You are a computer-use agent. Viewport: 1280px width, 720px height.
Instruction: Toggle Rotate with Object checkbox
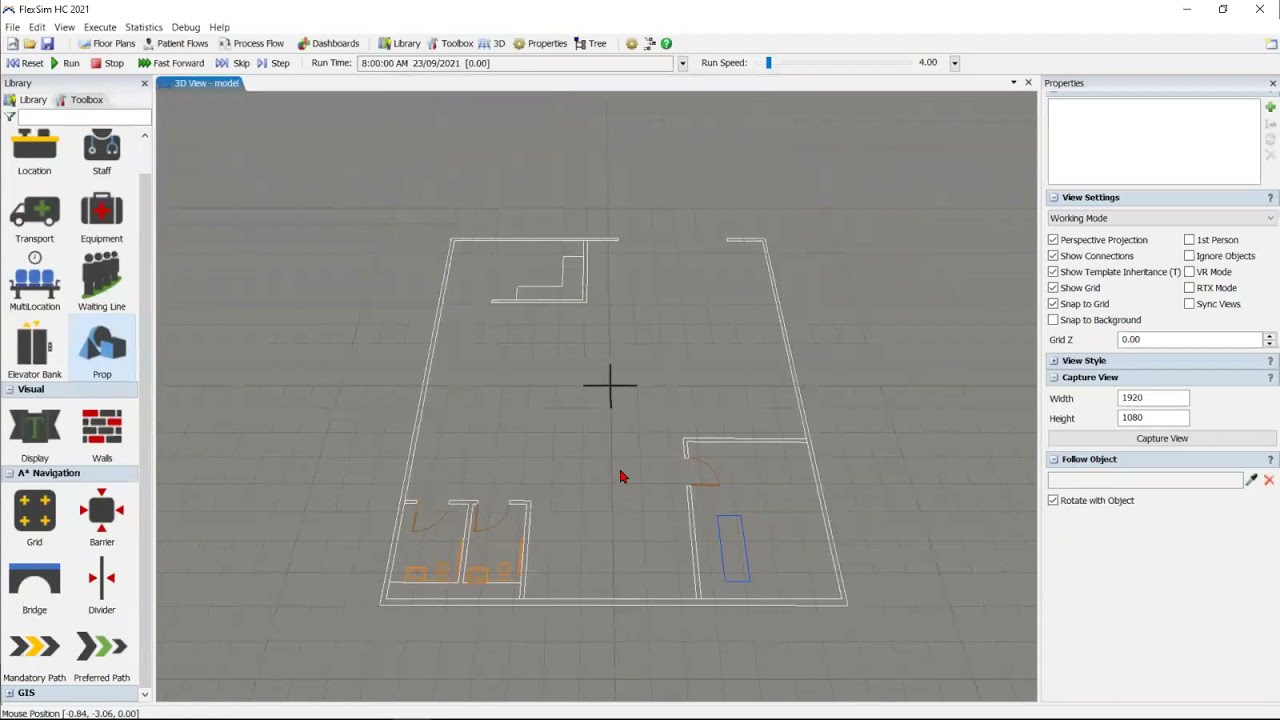[1053, 501]
